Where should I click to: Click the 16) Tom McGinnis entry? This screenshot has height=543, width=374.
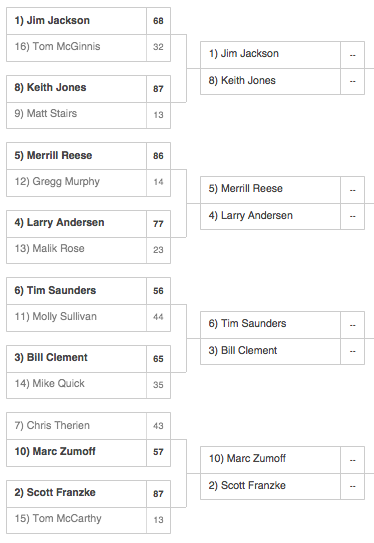pyautogui.click(x=88, y=48)
